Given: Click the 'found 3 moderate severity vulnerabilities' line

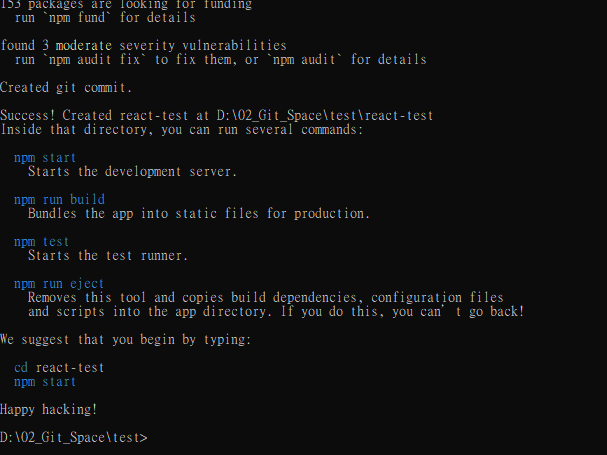Looking at the screenshot, I should click(x=143, y=46).
